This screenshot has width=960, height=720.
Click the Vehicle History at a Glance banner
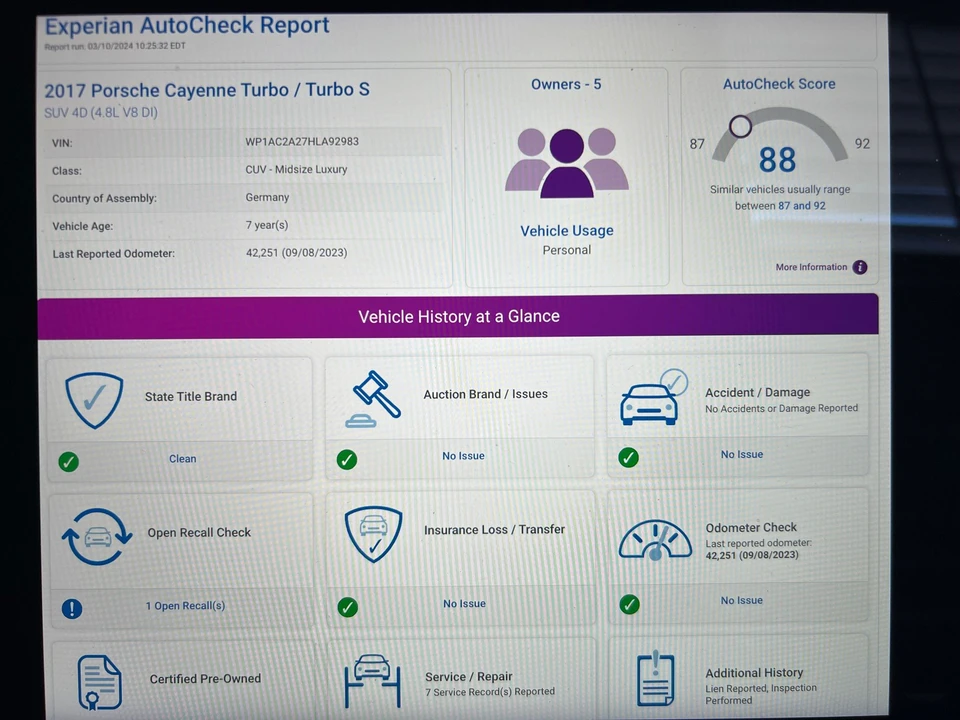pyautogui.click(x=458, y=317)
